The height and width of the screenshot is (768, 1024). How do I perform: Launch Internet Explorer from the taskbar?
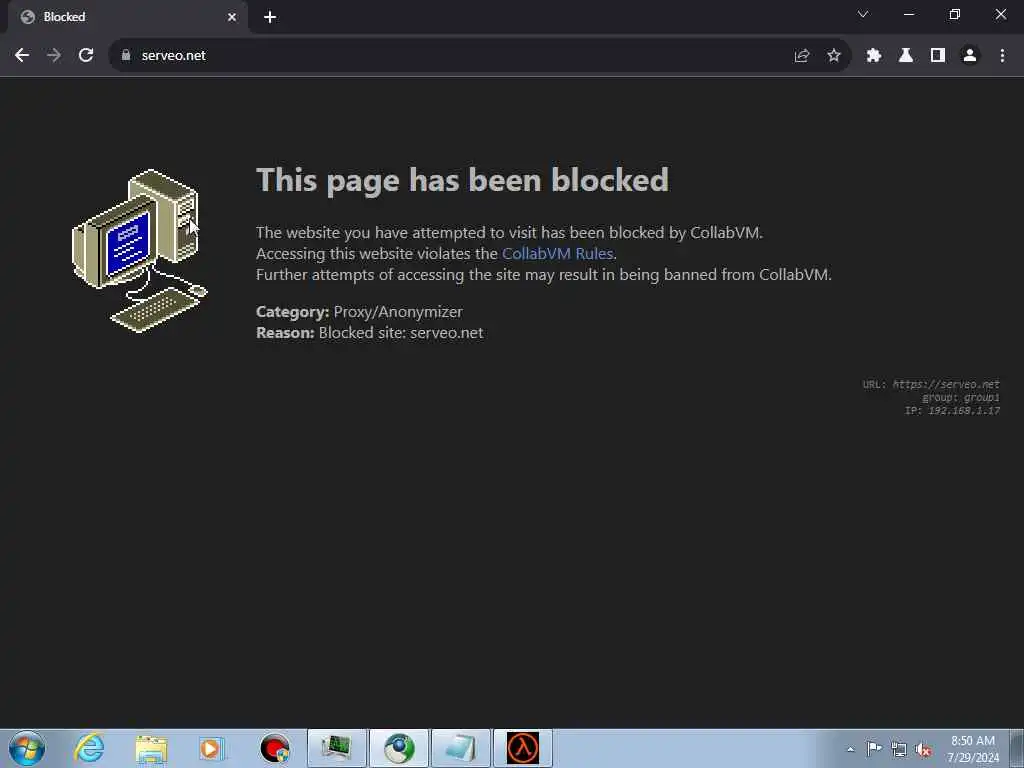[89, 748]
